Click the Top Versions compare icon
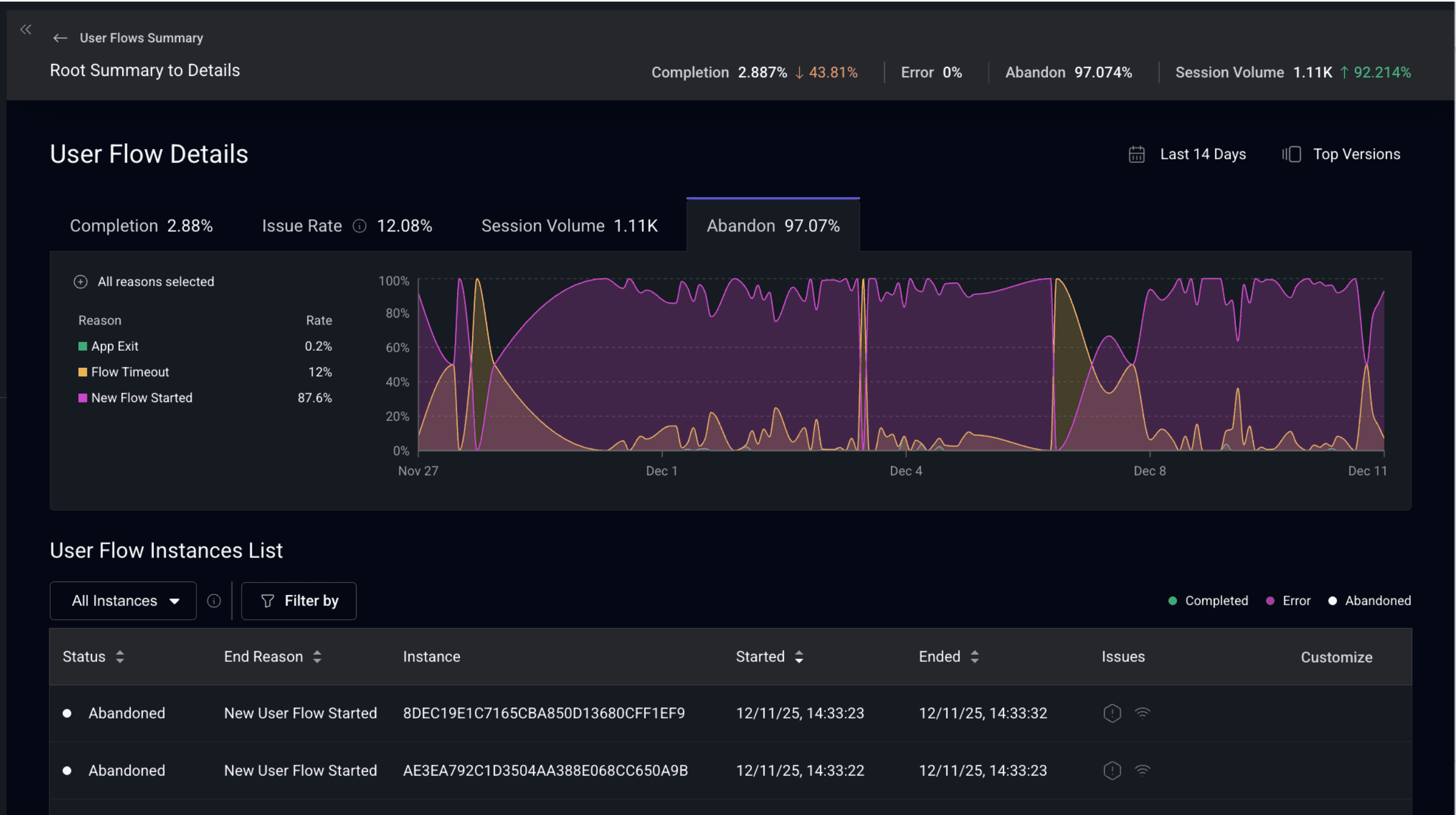The image size is (1456, 815). (1291, 154)
